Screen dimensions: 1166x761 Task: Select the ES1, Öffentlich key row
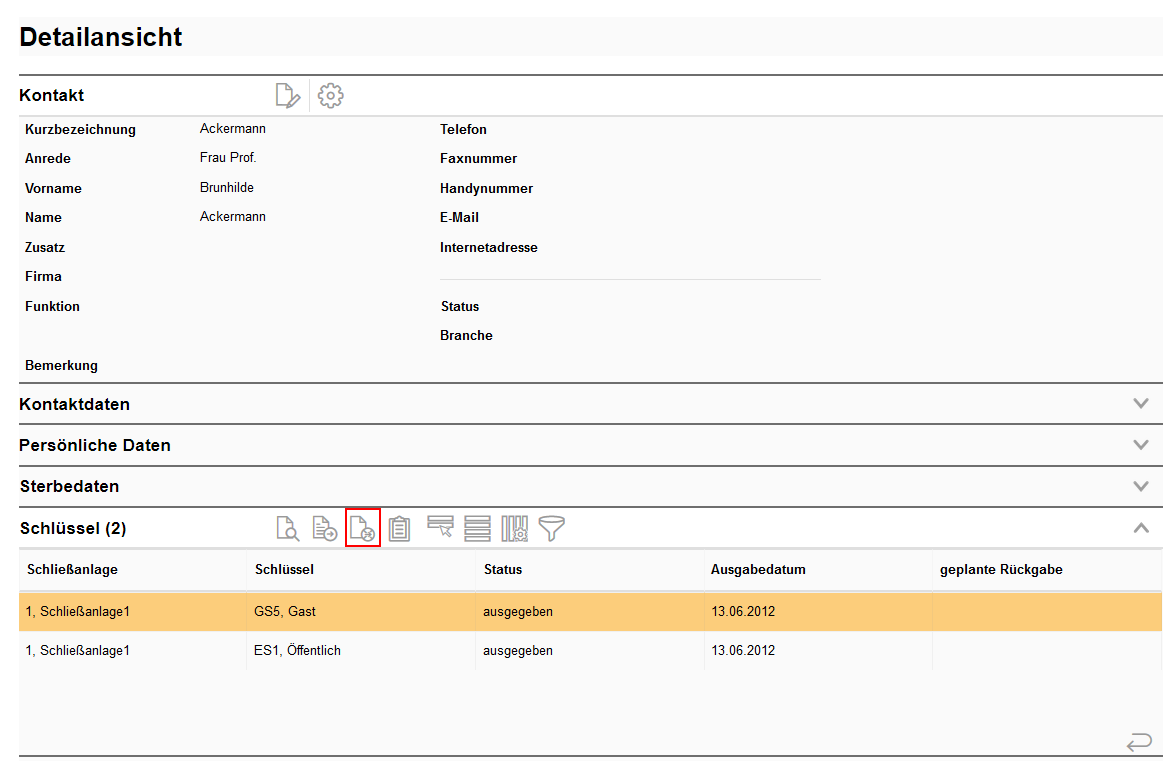click(297, 651)
